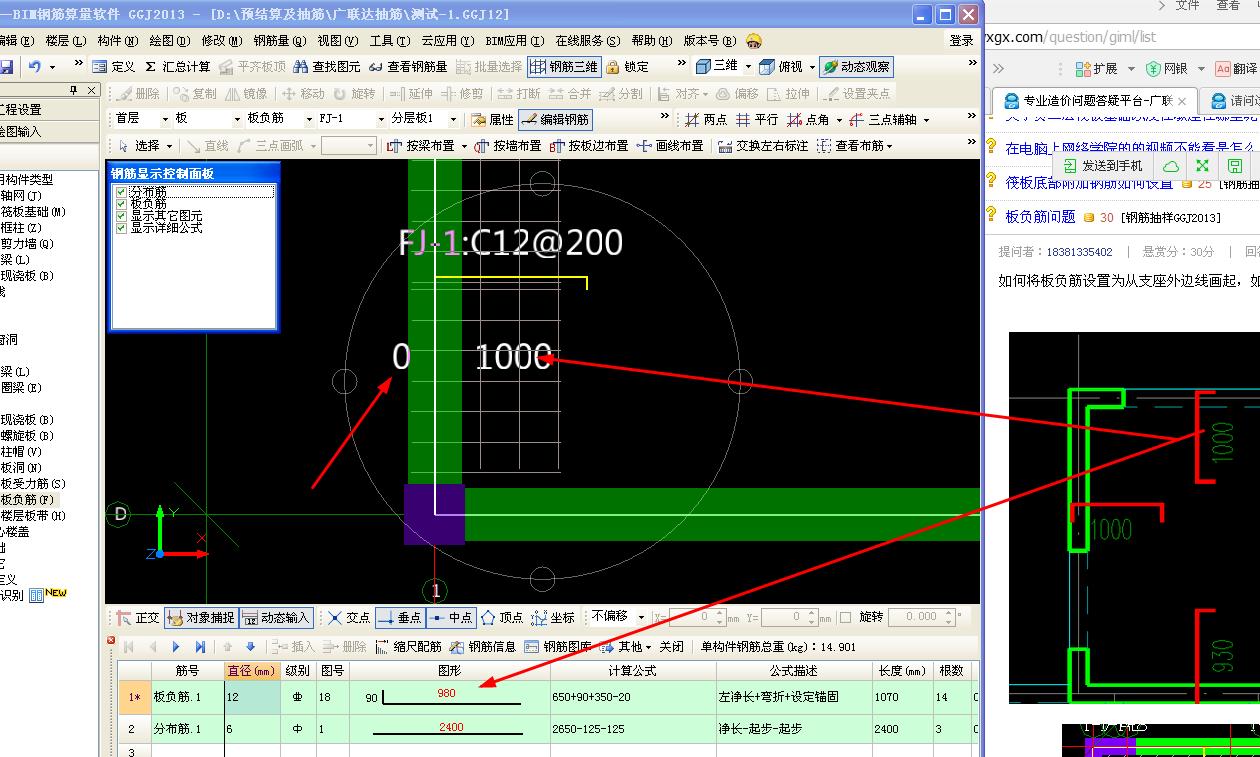Click 登录 login button
1260x757 pixels.
[x=961, y=41]
